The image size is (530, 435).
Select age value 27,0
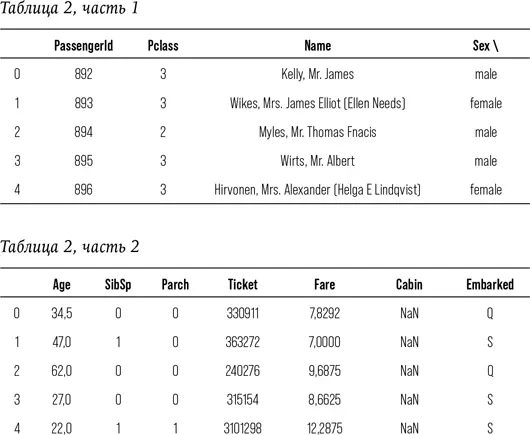[x=62, y=400]
